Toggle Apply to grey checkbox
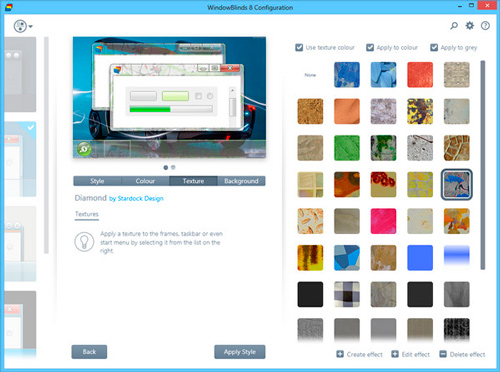This screenshot has height=372, width=500. tap(434, 47)
